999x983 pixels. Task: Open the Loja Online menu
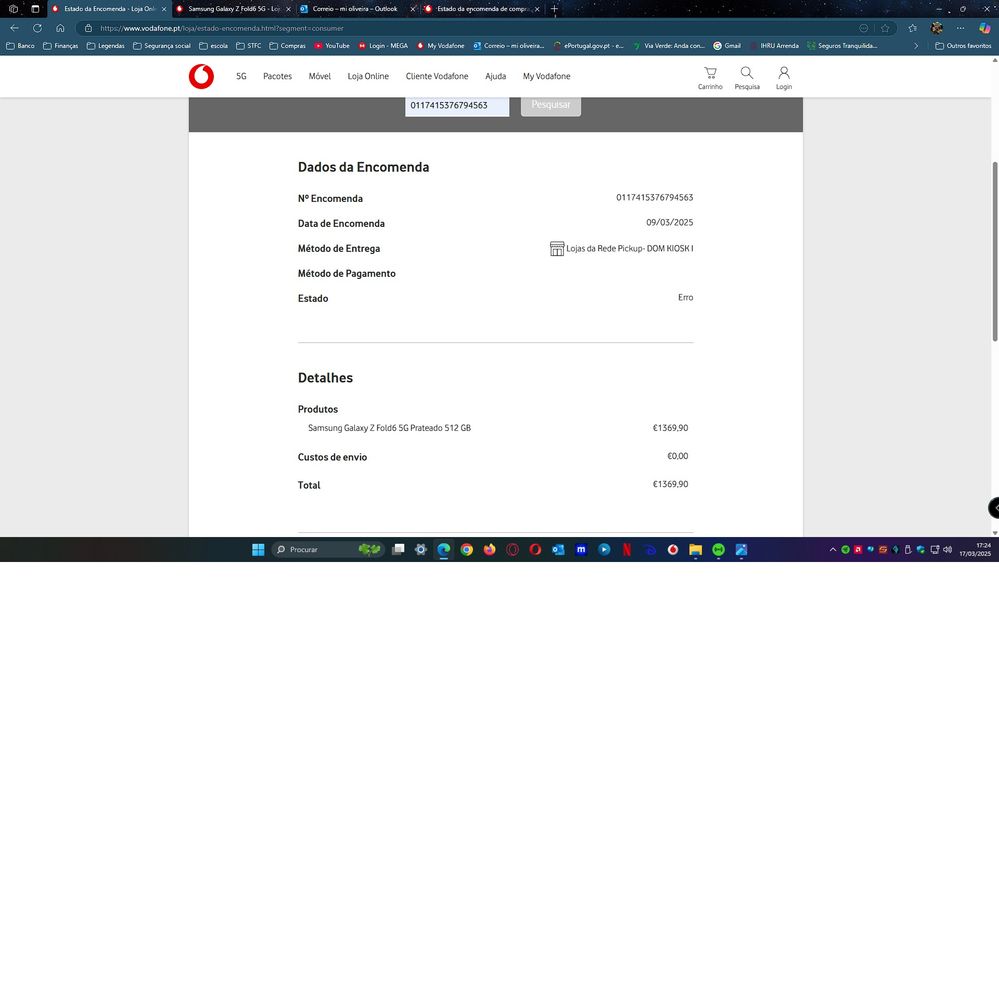tap(368, 76)
